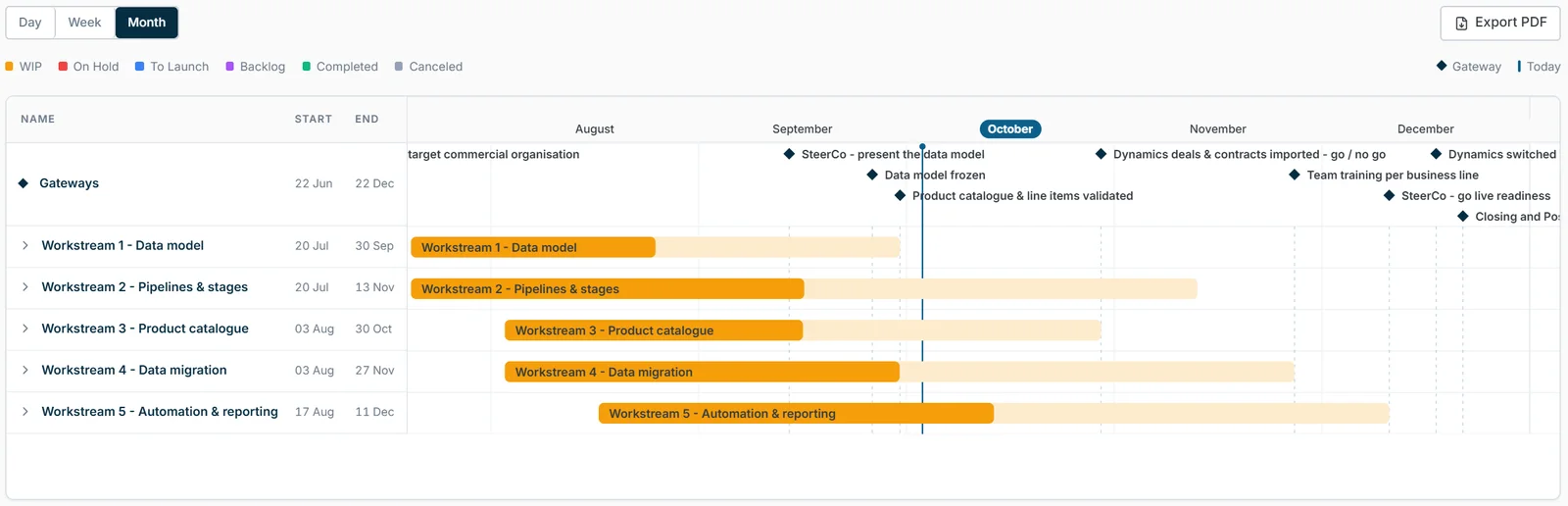
Task: Click the 13 Nov end date cell
Action: 374,287
